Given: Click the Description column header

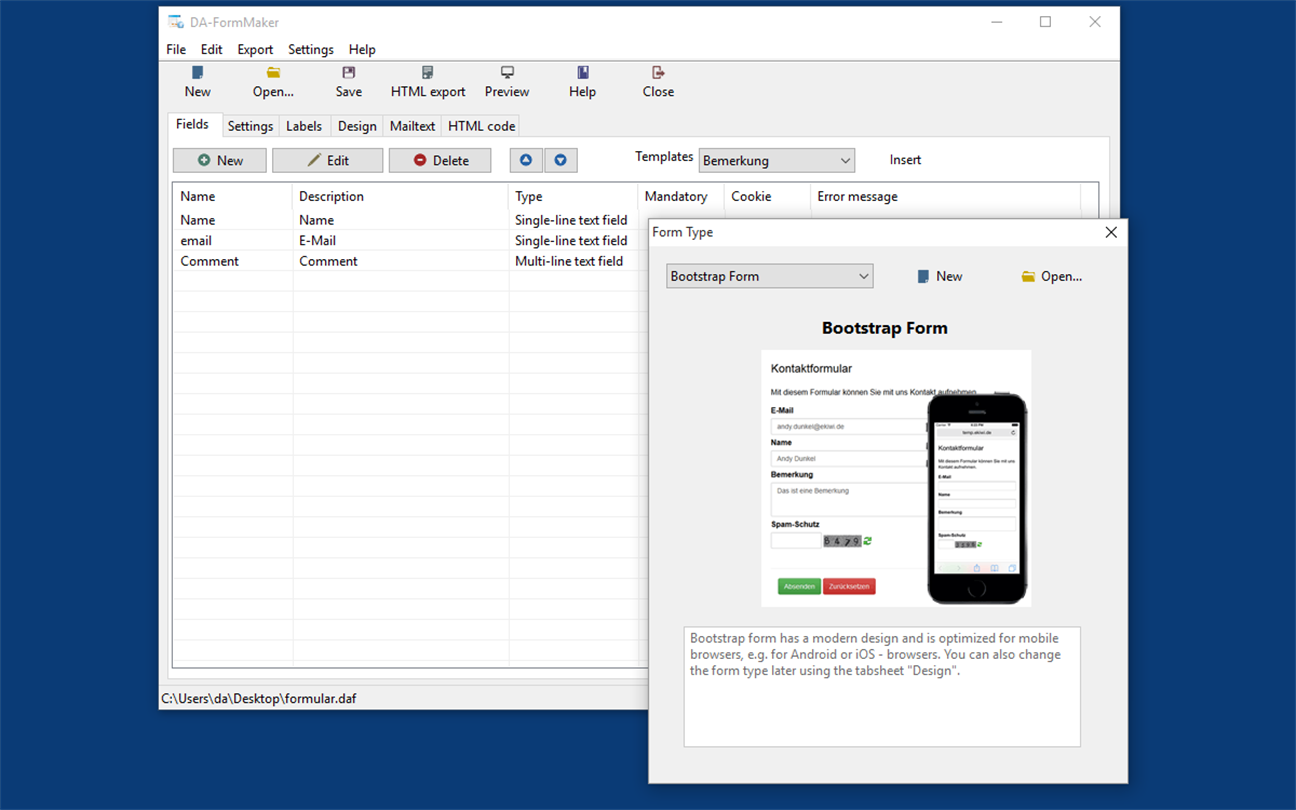Looking at the screenshot, I should coord(400,196).
